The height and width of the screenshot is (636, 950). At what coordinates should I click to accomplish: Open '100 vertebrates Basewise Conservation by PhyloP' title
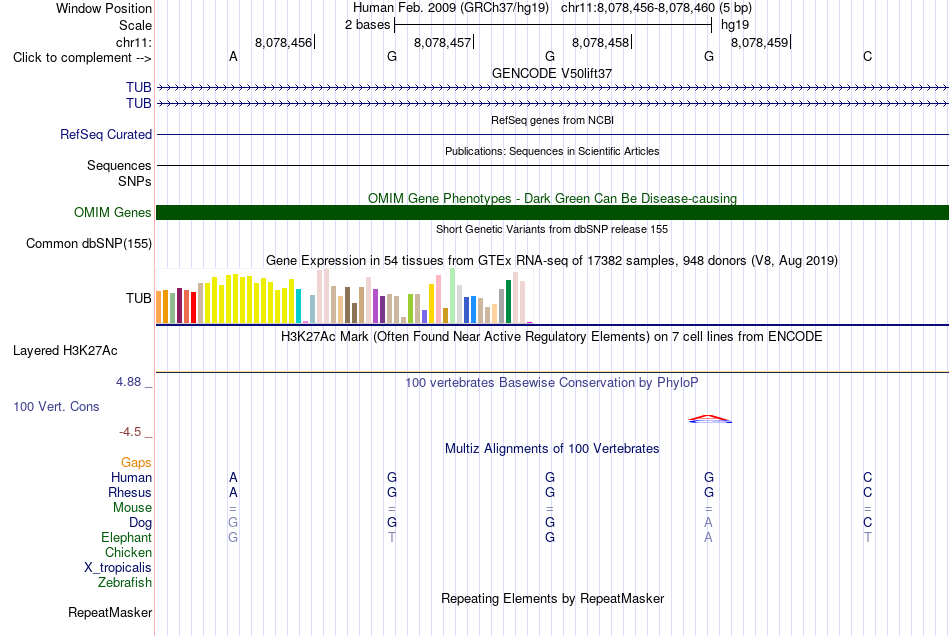[x=552, y=383]
